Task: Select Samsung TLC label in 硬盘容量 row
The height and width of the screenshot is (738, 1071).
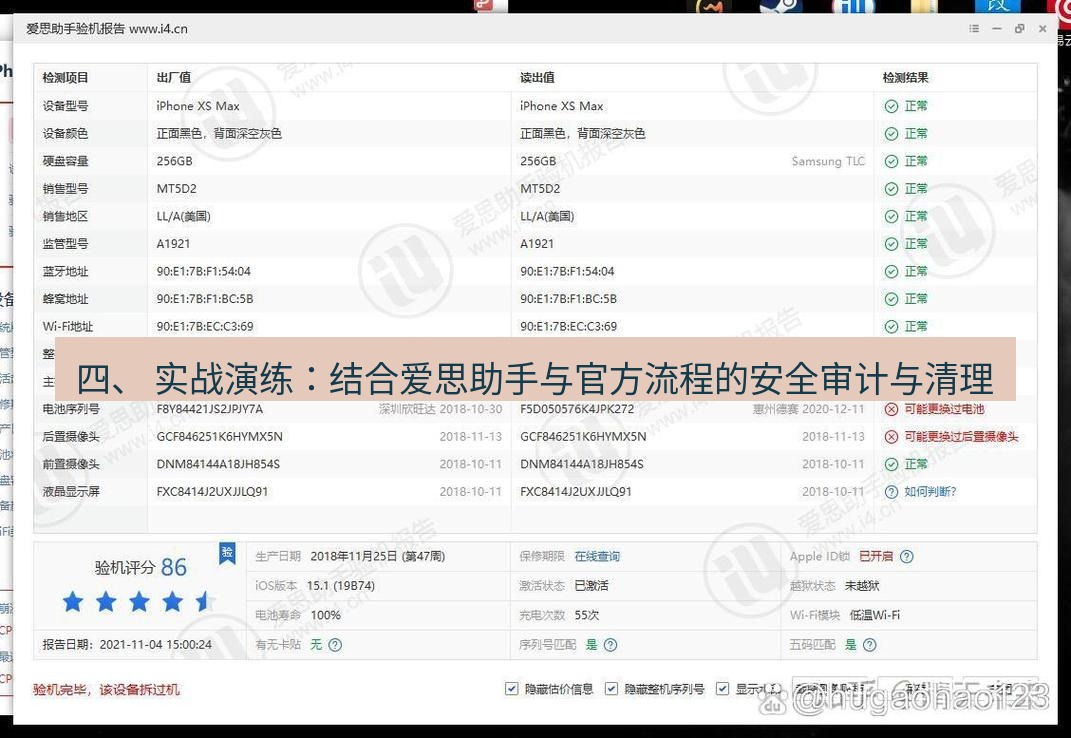Action: 828,161
